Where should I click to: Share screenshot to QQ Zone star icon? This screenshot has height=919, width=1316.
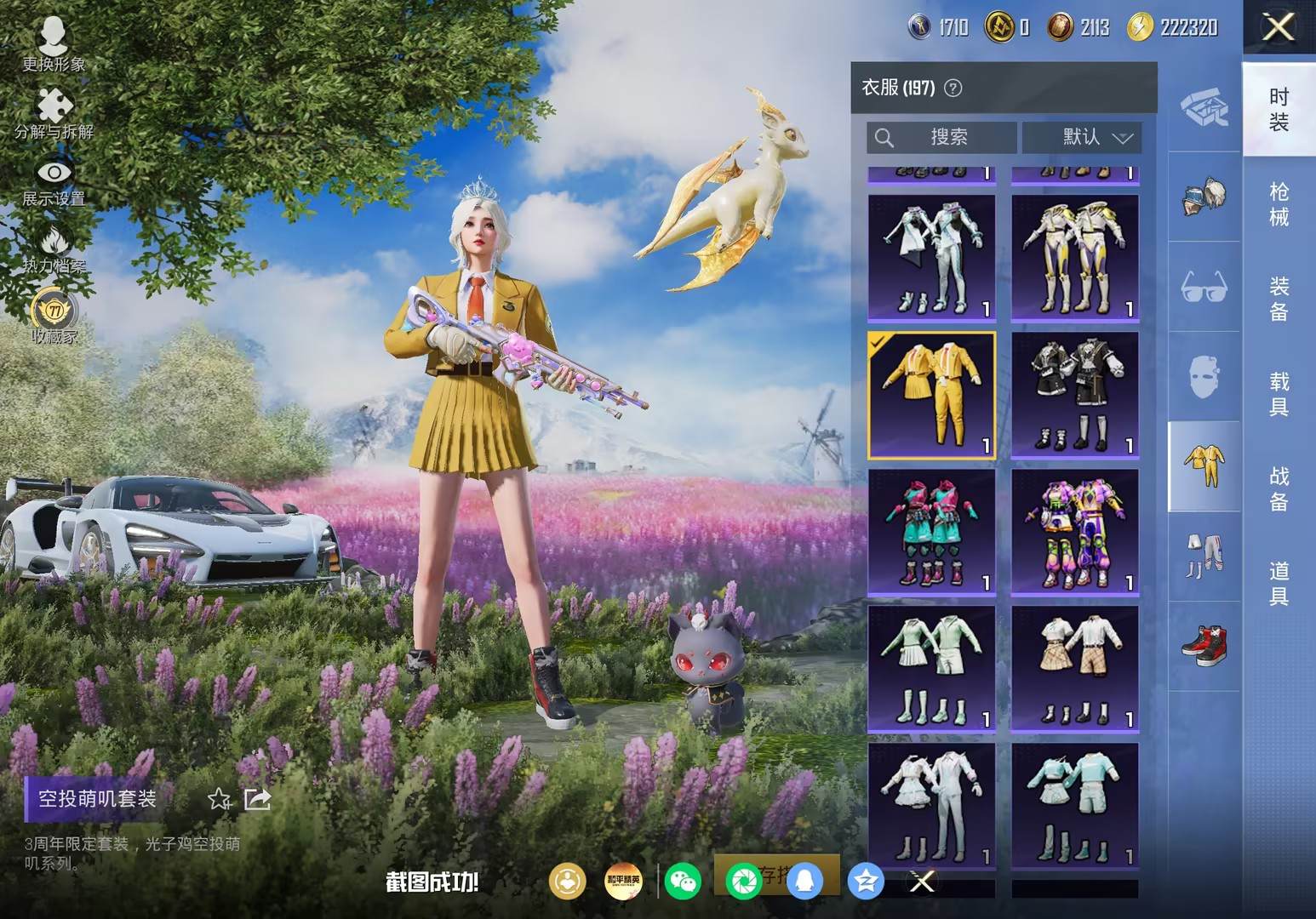point(866,881)
